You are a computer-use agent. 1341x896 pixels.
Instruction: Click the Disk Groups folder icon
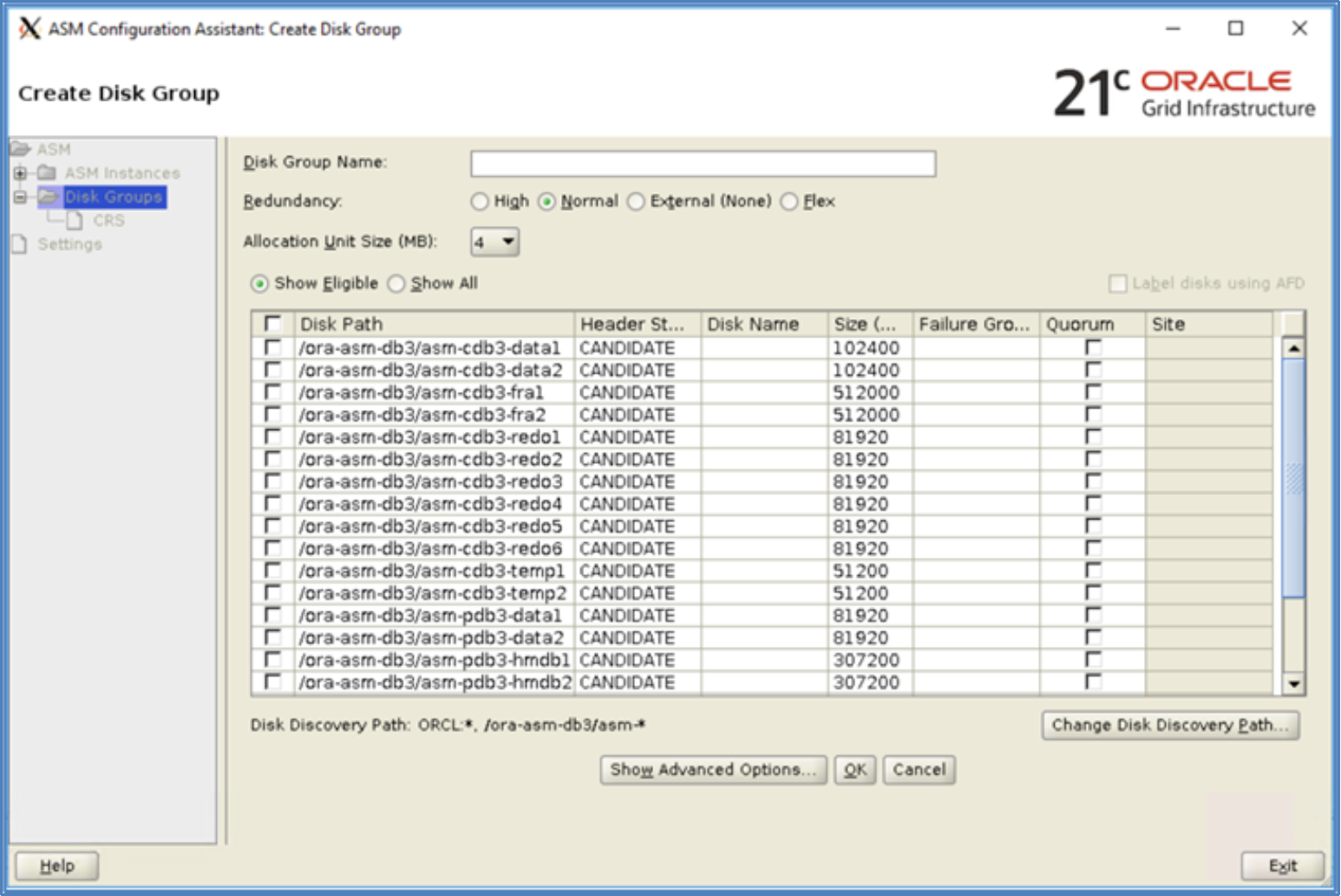point(49,196)
